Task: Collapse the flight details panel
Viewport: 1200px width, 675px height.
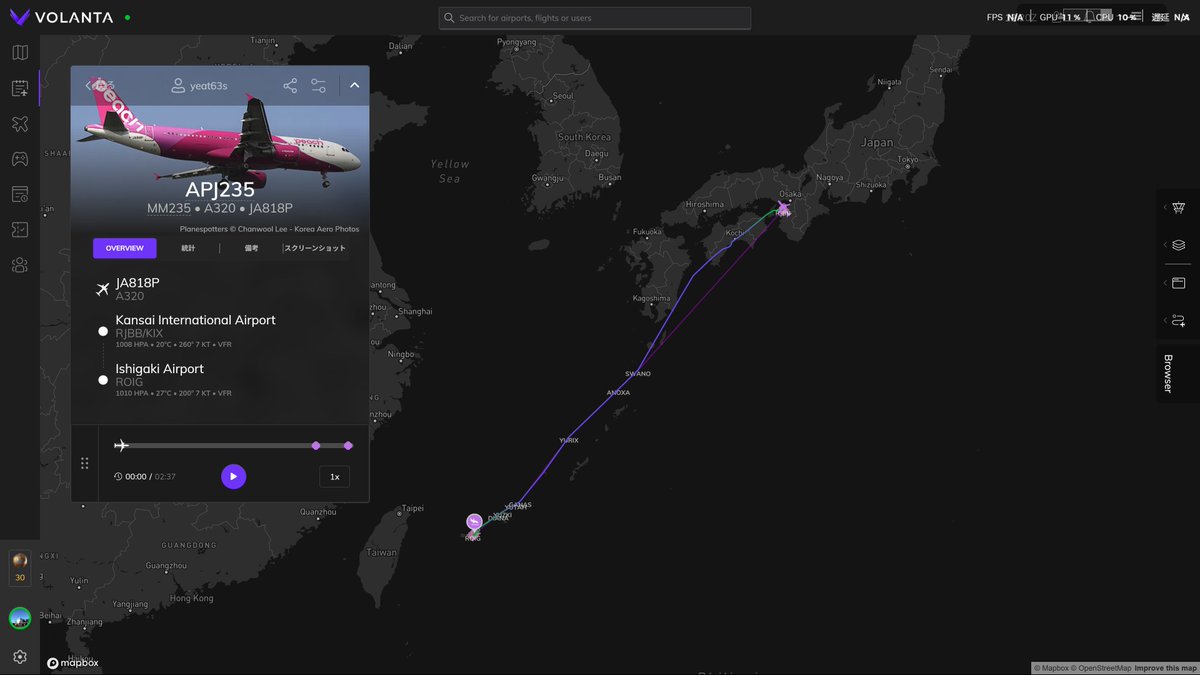Action: tap(354, 86)
